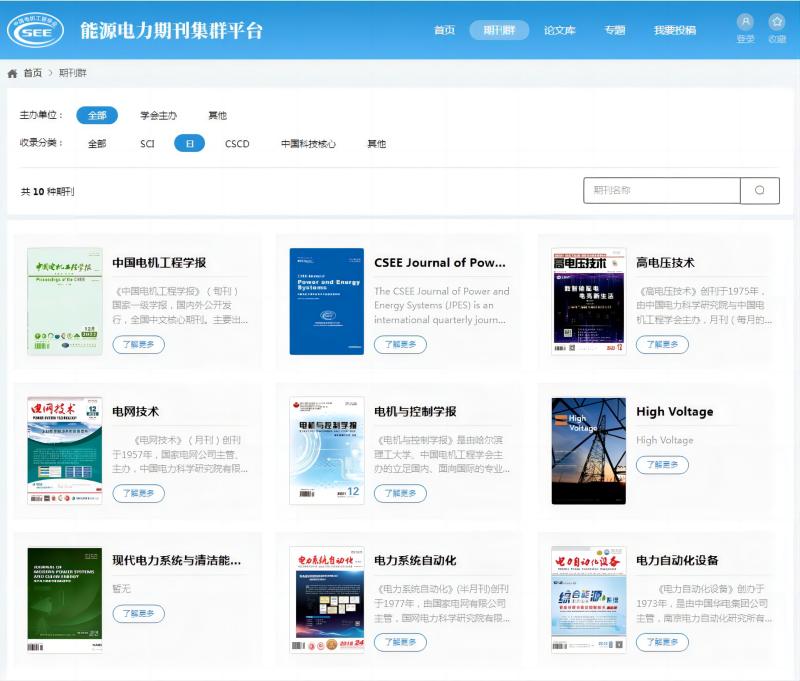Select the 全部 sponsor filter
Screen dimensions: 800x681
coord(97,115)
